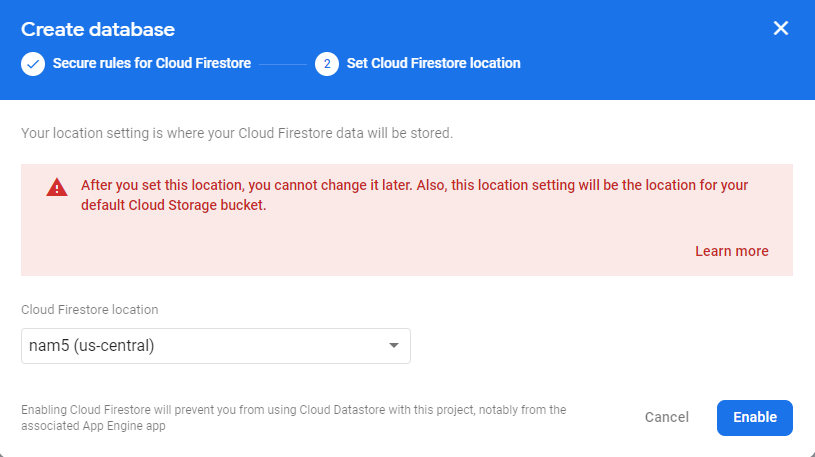Open the Learn more link
The width and height of the screenshot is (815, 457).
731,251
